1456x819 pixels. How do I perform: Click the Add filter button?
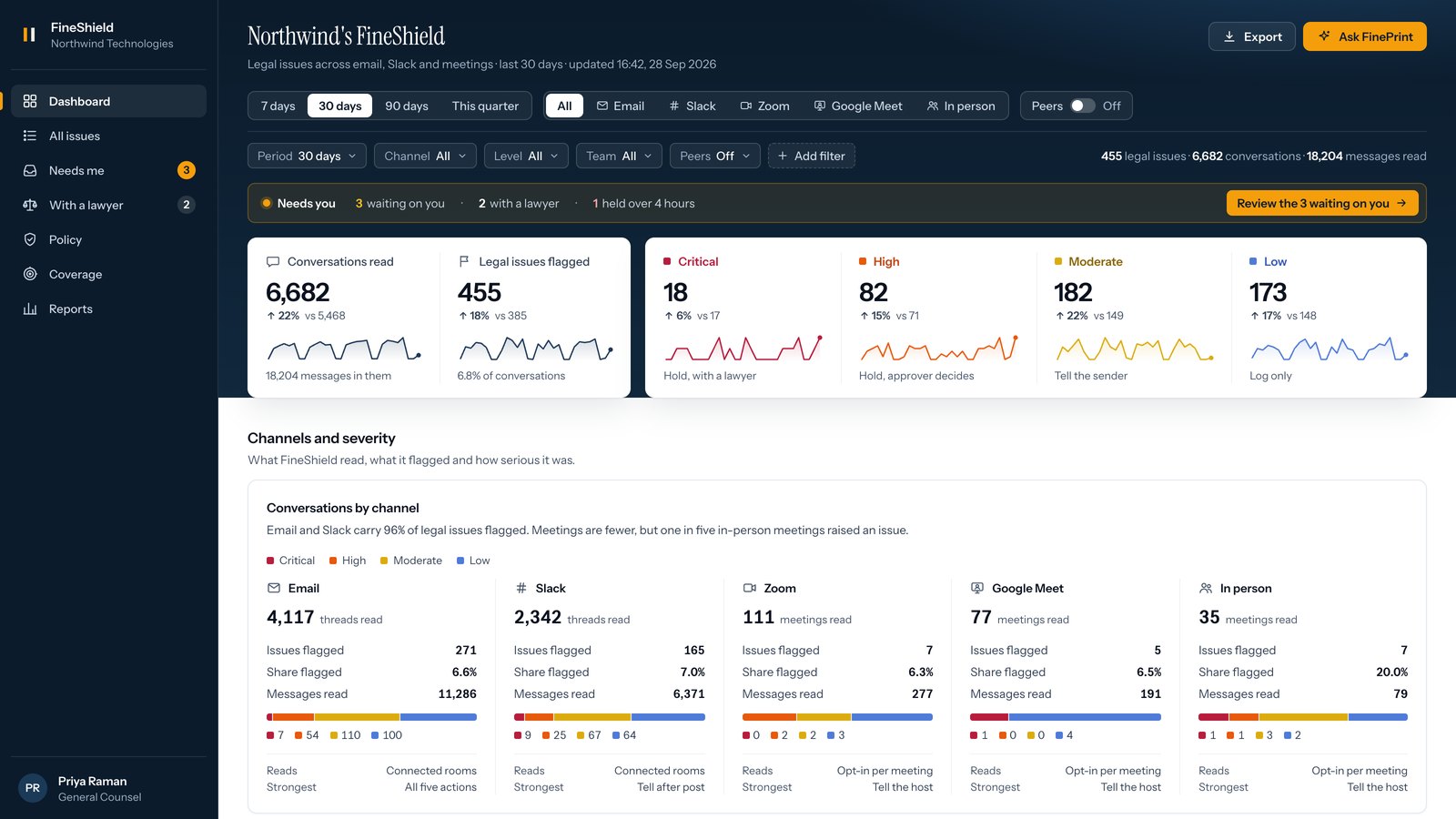click(x=811, y=156)
